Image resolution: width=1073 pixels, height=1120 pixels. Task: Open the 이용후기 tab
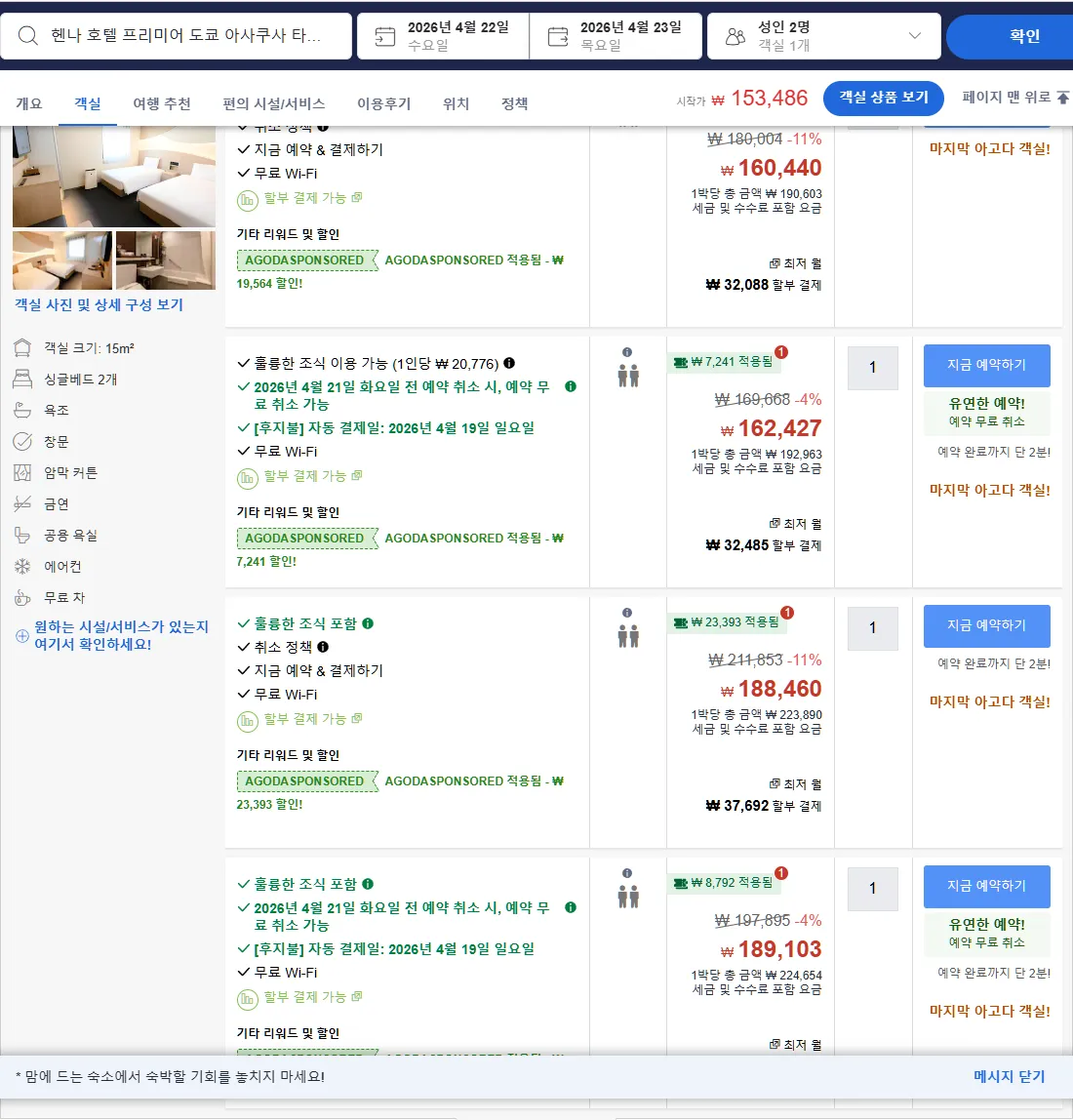pyautogui.click(x=384, y=103)
